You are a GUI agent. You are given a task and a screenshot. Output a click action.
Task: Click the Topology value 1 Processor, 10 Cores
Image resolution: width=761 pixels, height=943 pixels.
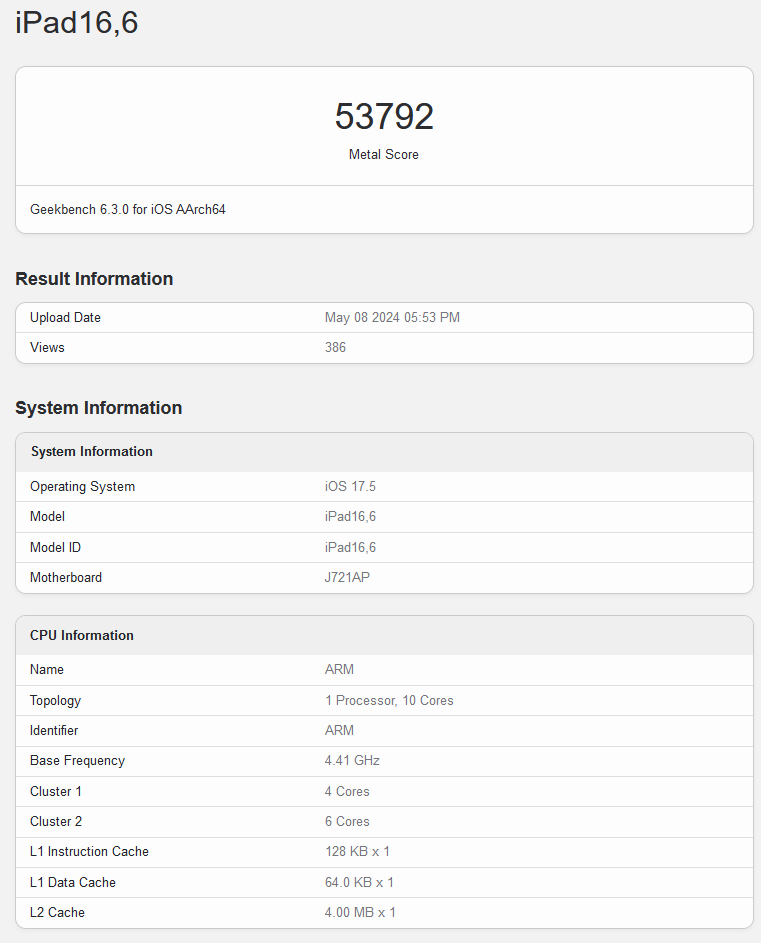pos(389,701)
